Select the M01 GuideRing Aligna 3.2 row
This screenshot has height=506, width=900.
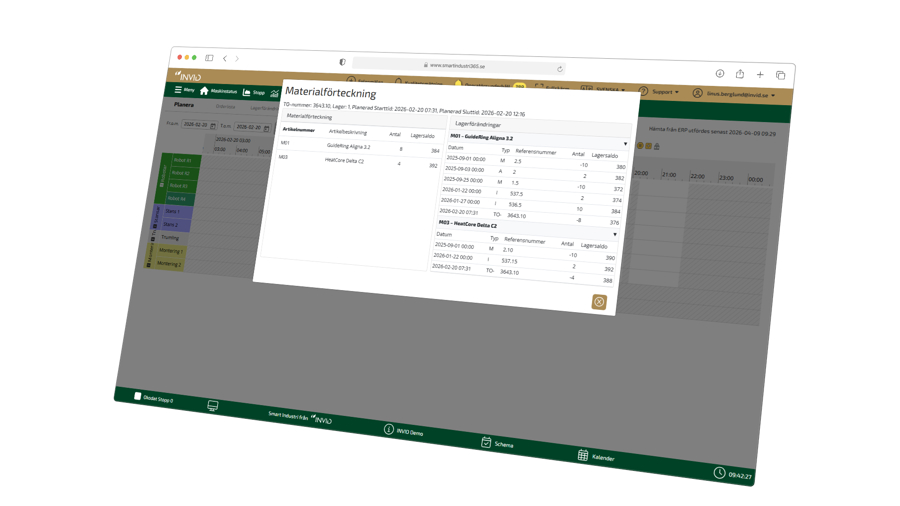click(359, 146)
